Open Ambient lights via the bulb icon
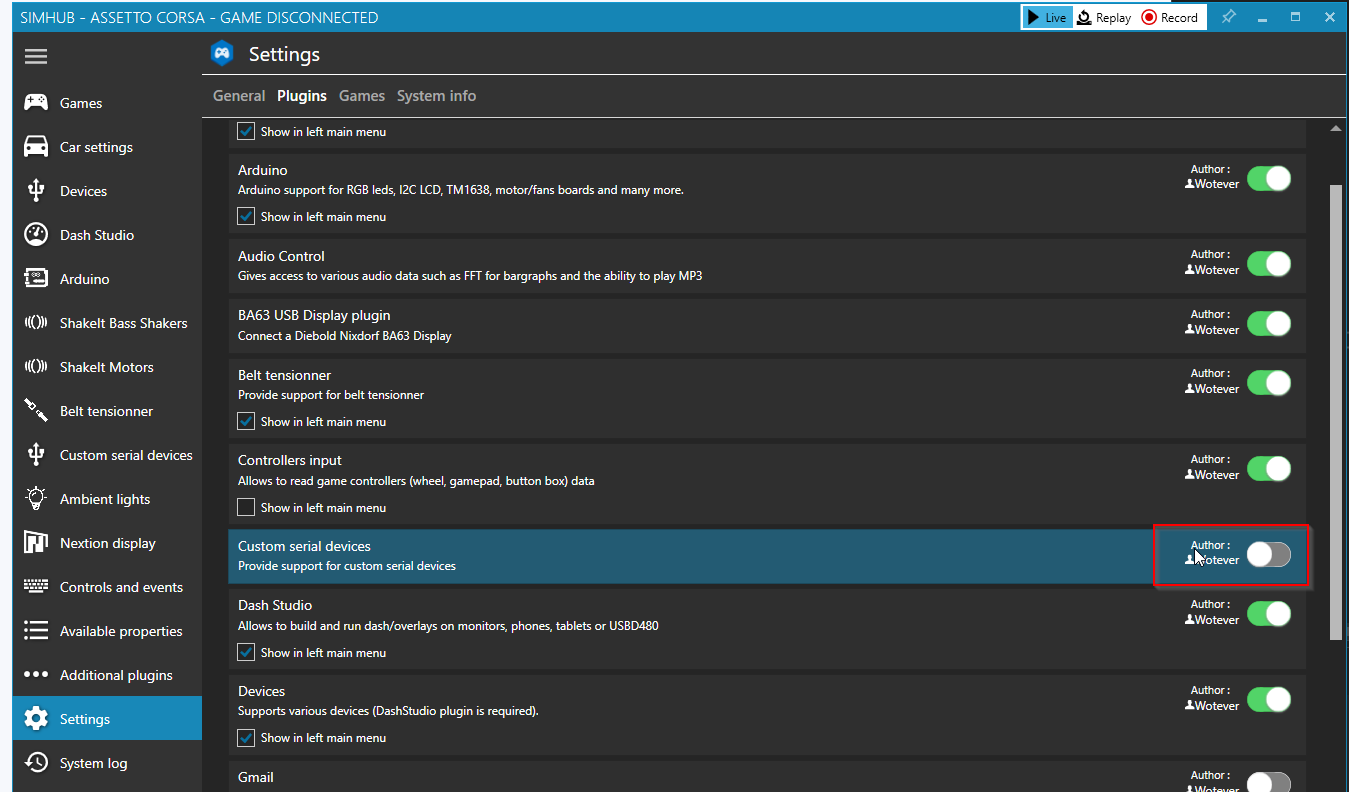This screenshot has width=1349, height=792. [x=35, y=498]
